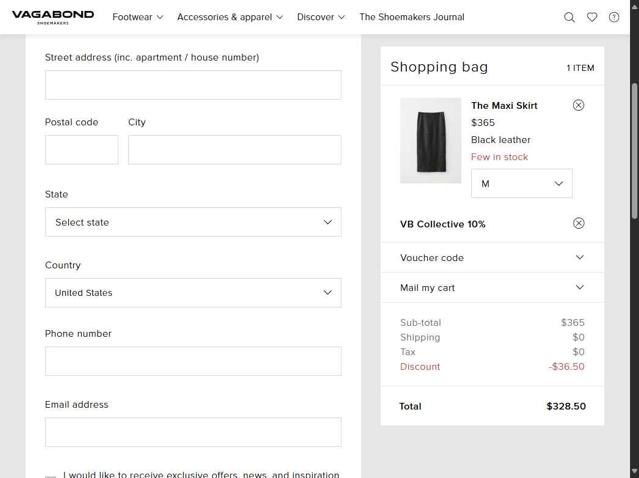Click the Black leather color text
The image size is (639, 478).
click(501, 140)
